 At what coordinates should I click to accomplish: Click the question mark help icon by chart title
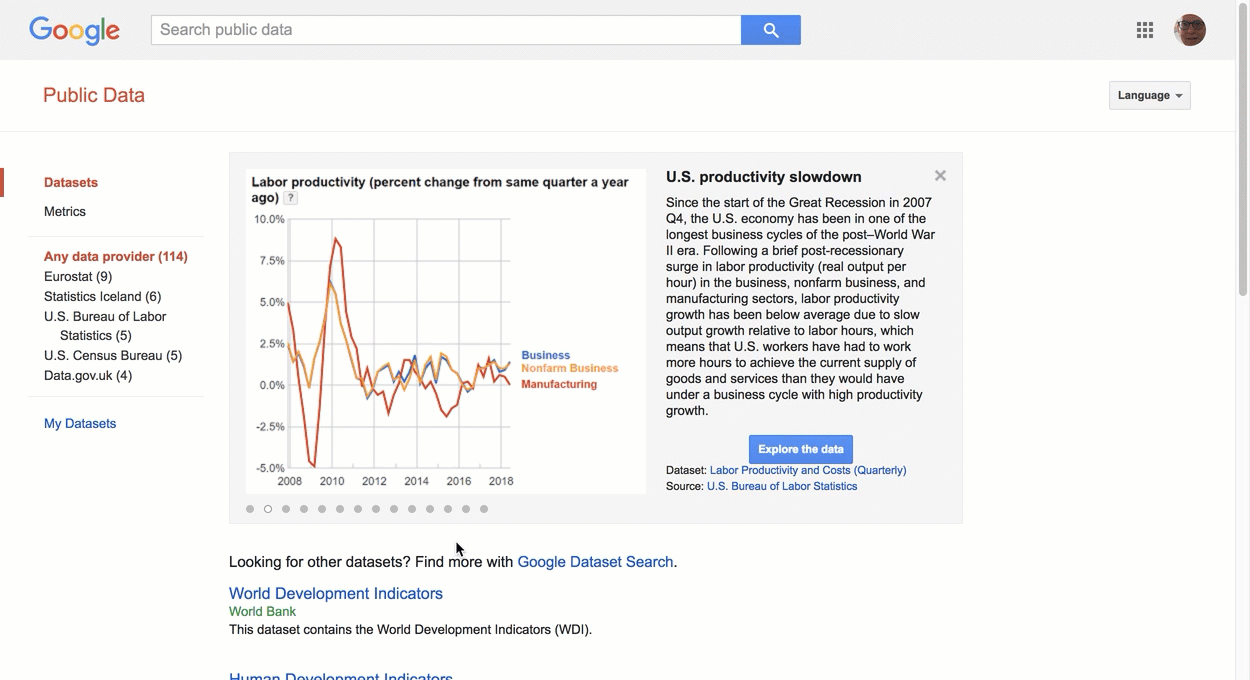[290, 198]
